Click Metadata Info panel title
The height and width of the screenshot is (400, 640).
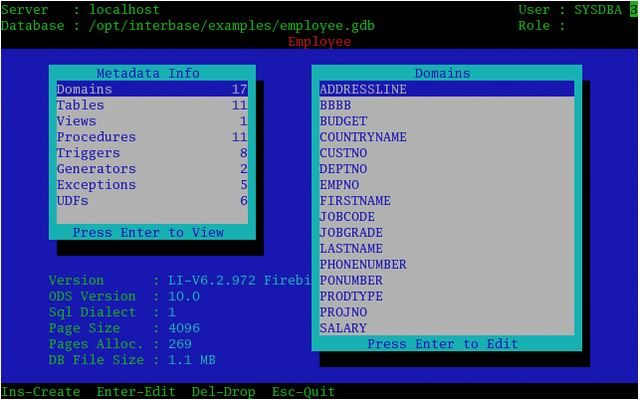tap(148, 73)
